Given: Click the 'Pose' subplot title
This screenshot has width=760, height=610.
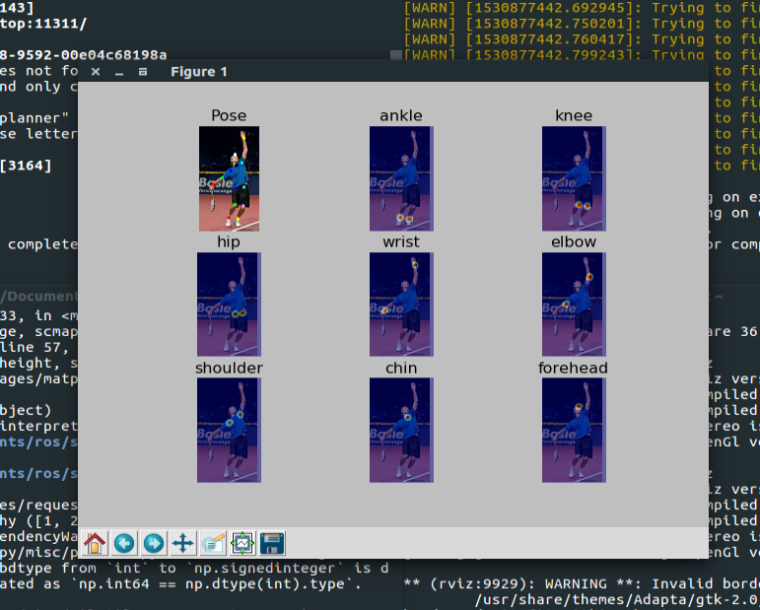Looking at the screenshot, I should pyautogui.click(x=229, y=115).
